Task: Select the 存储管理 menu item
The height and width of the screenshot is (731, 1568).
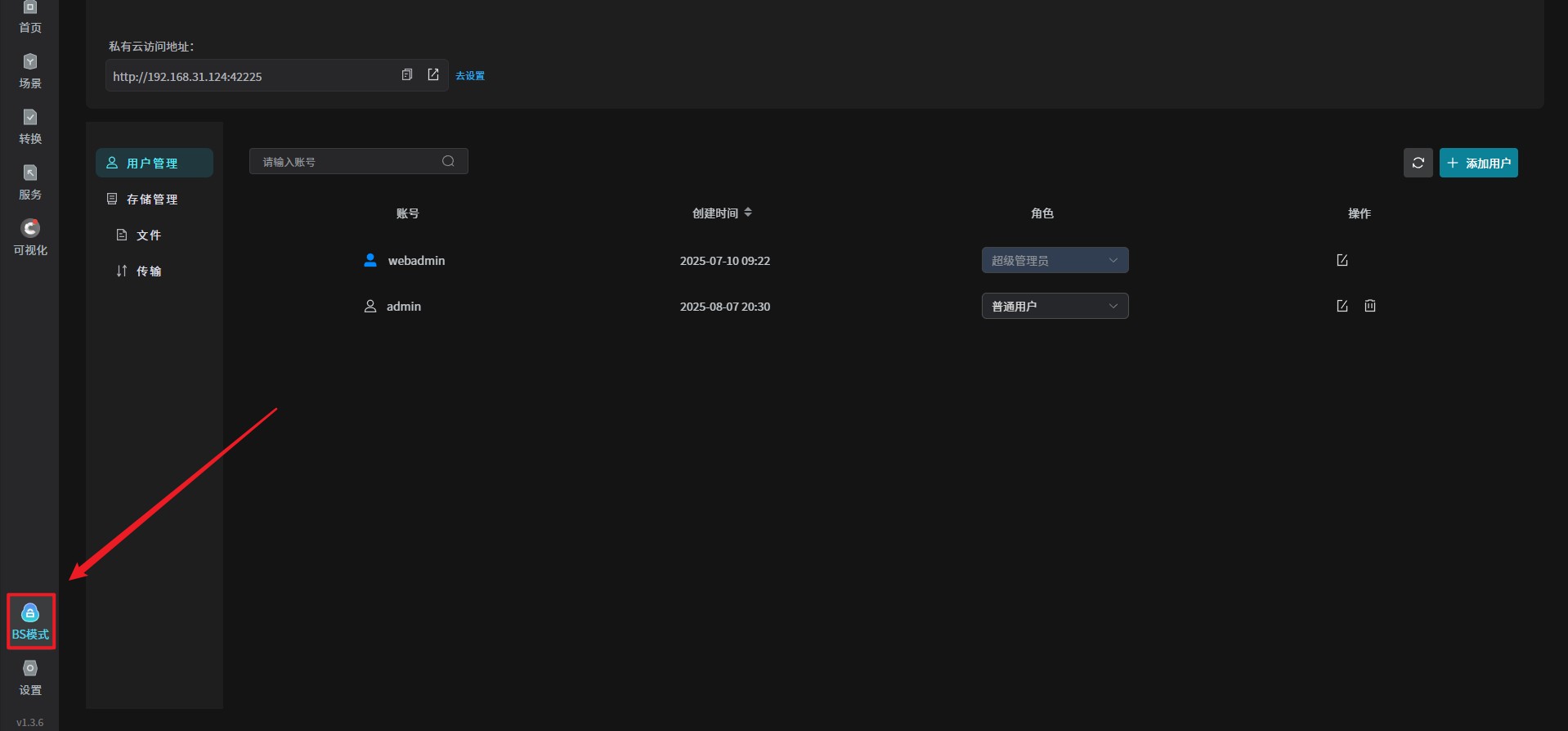Action: click(152, 200)
